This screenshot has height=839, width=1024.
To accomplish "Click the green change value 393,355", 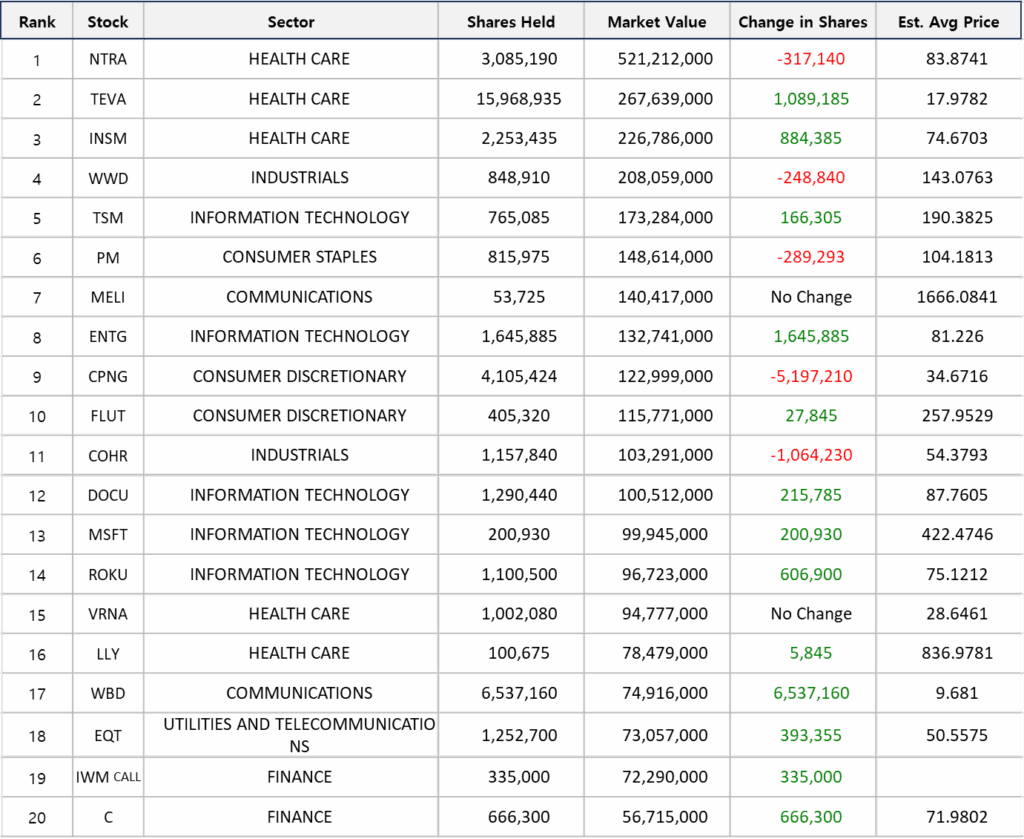I will [x=810, y=735].
